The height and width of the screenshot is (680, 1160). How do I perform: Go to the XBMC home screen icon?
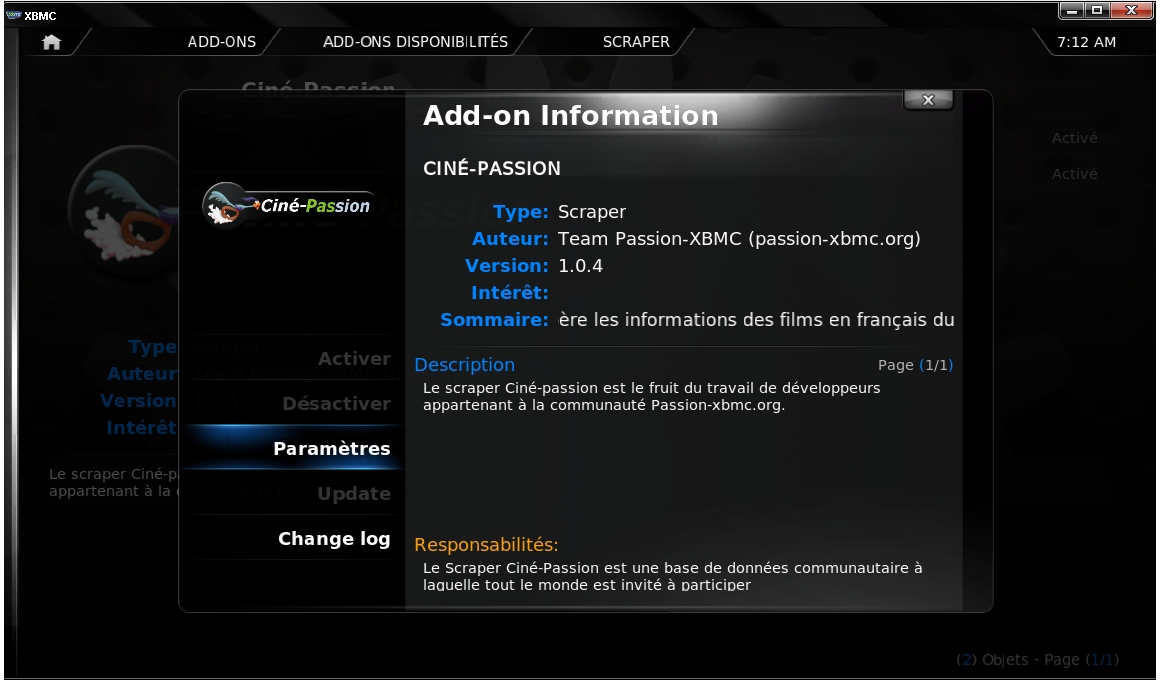[52, 42]
